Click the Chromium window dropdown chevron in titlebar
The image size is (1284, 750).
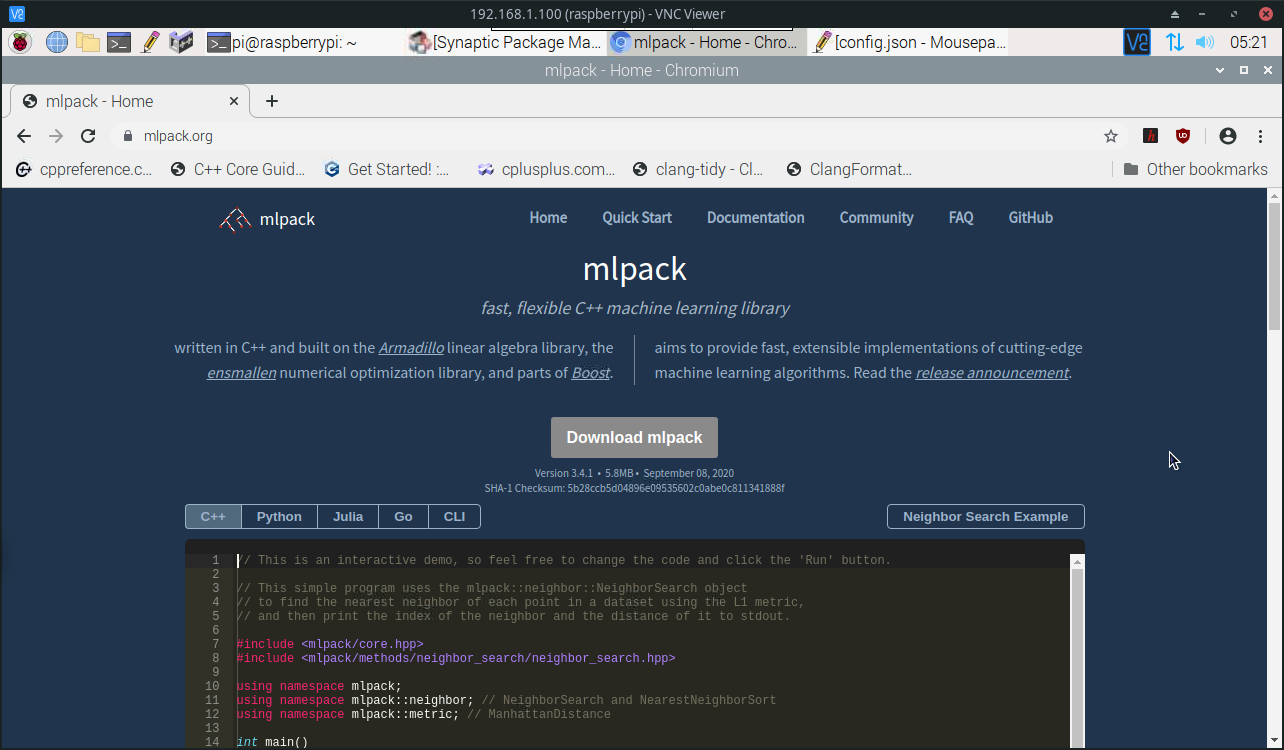1219,70
